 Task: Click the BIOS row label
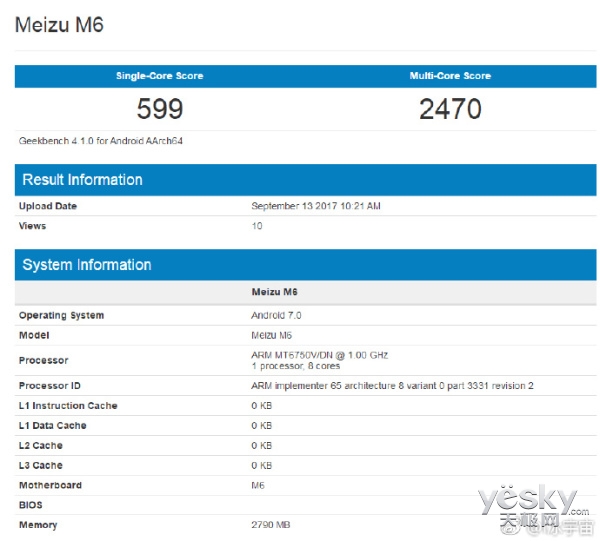[x=31, y=505]
